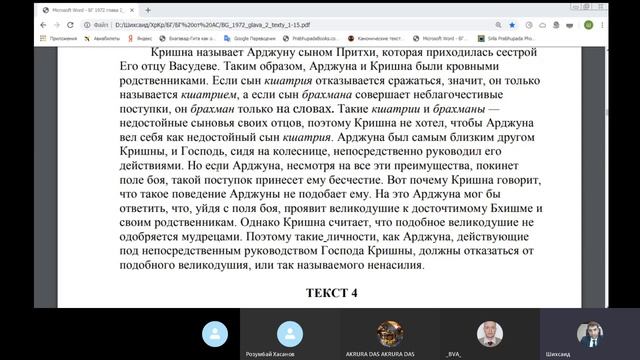The height and width of the screenshot is (360, 640).
Task: Open the PrabhupadaBooks.com bookmark
Action: pyautogui.click(x=311, y=38)
